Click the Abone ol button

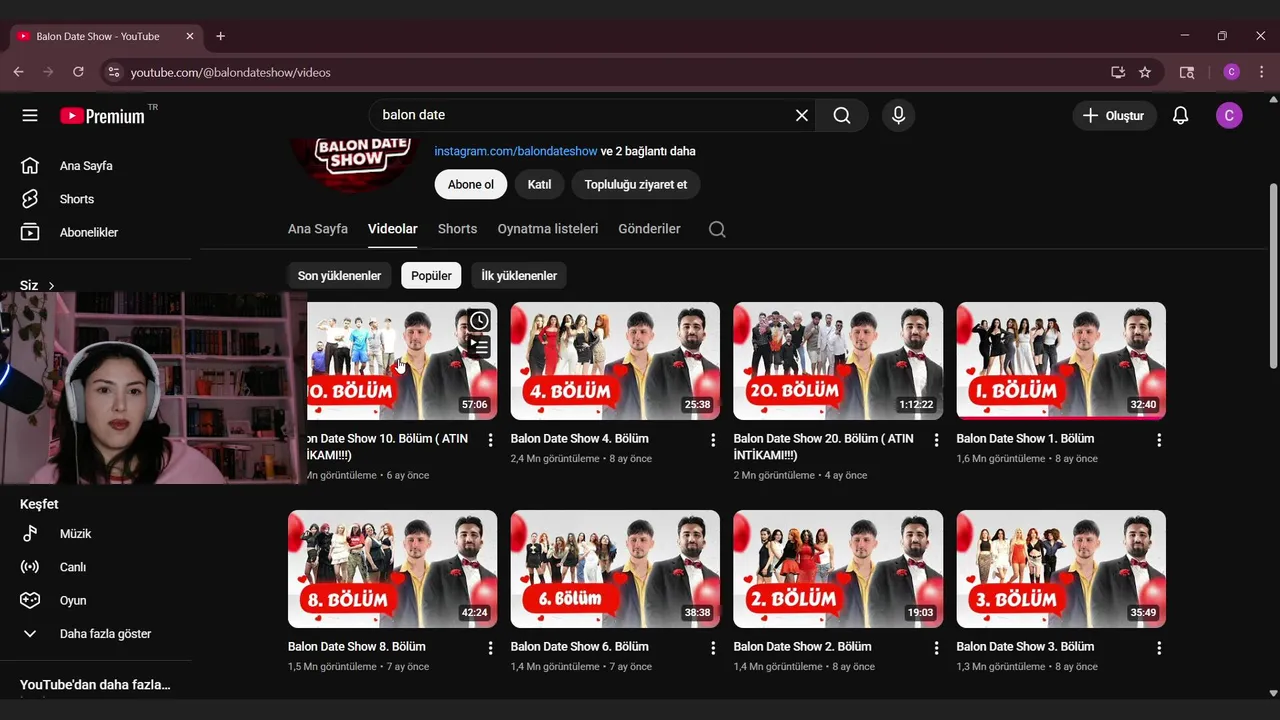coord(471,185)
